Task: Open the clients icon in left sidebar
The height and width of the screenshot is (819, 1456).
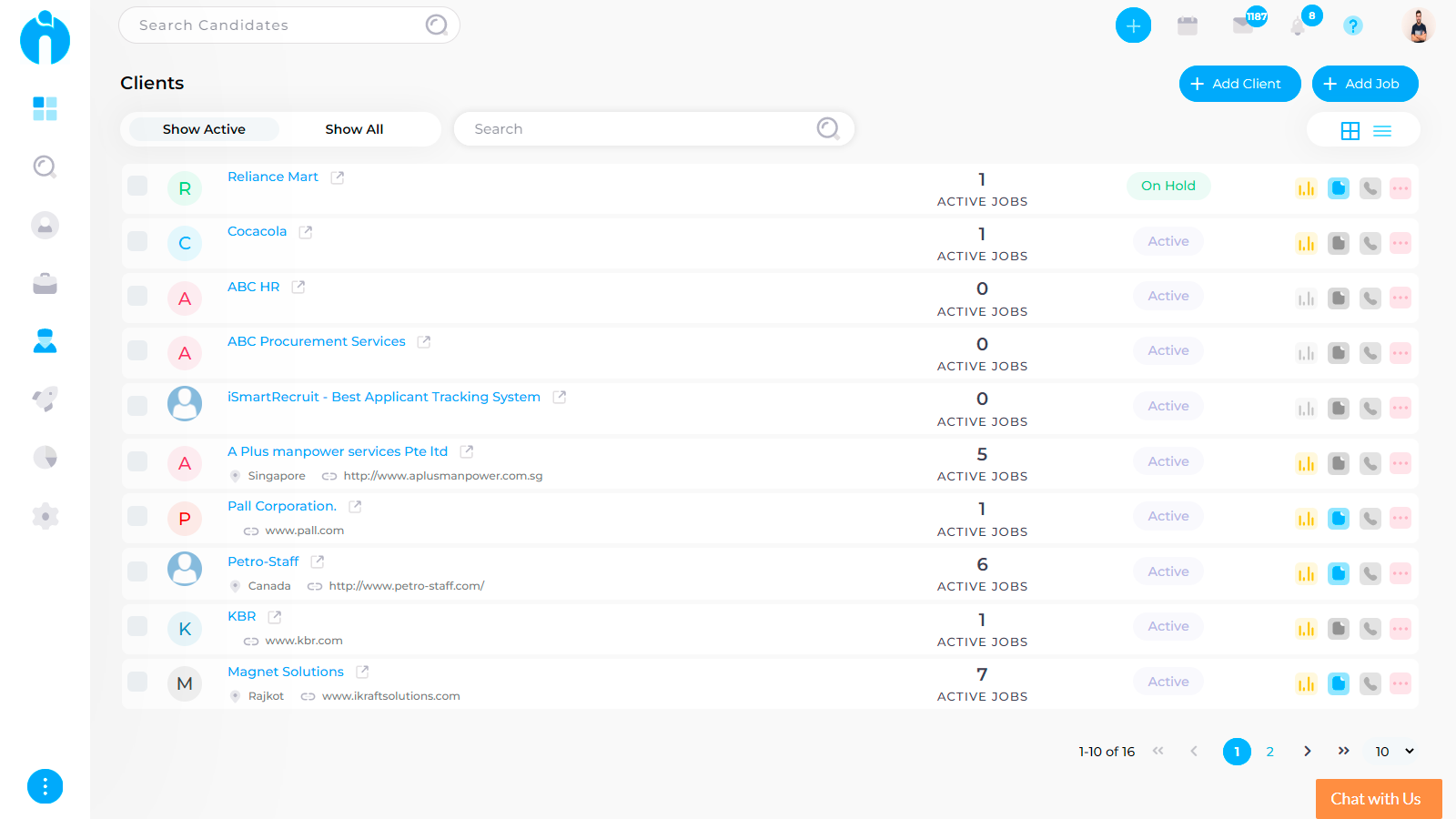Action: (x=45, y=341)
